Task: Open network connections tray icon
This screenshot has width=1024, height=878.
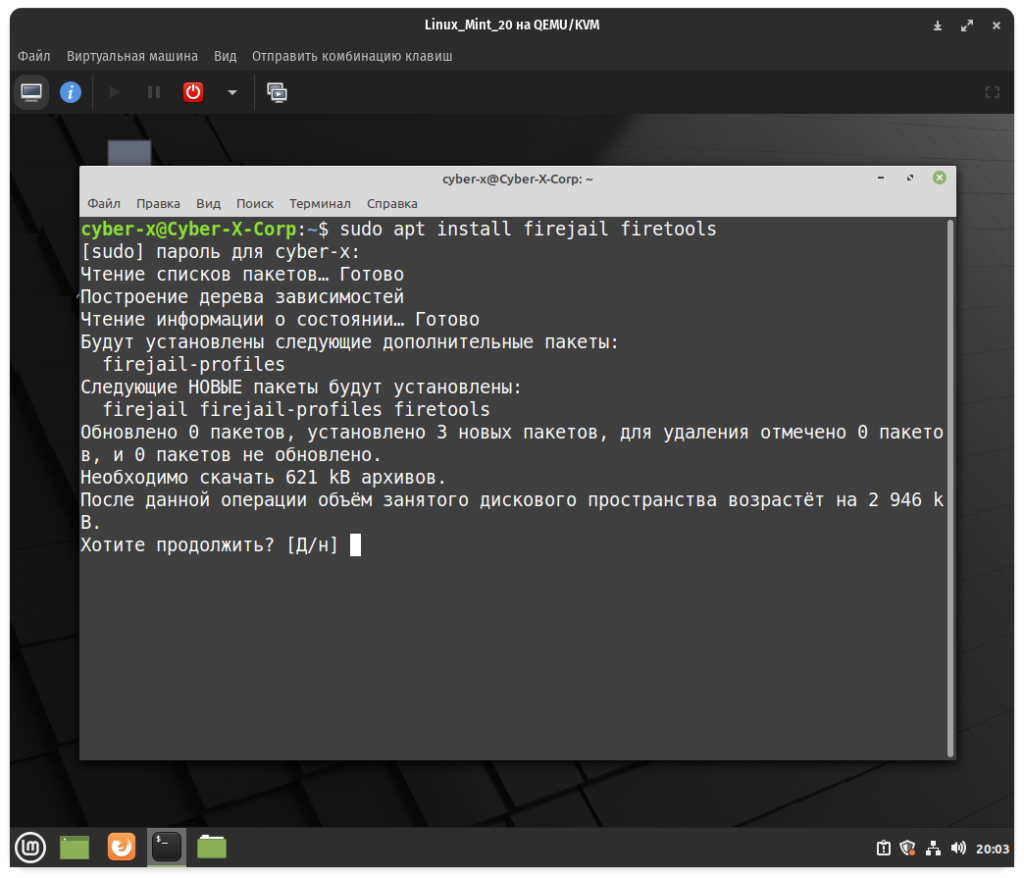Action: pos(933,848)
